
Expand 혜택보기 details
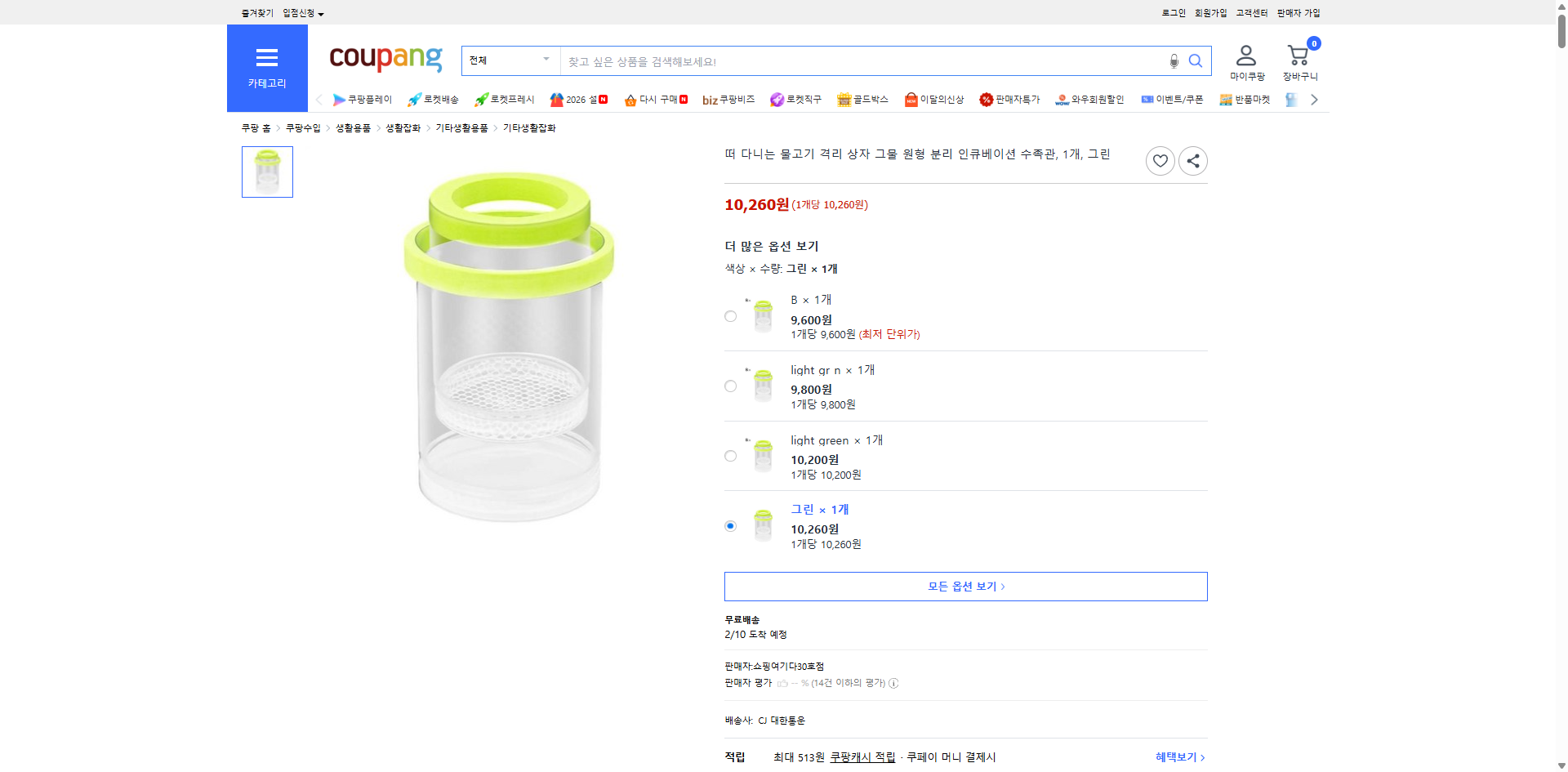click(x=1178, y=756)
